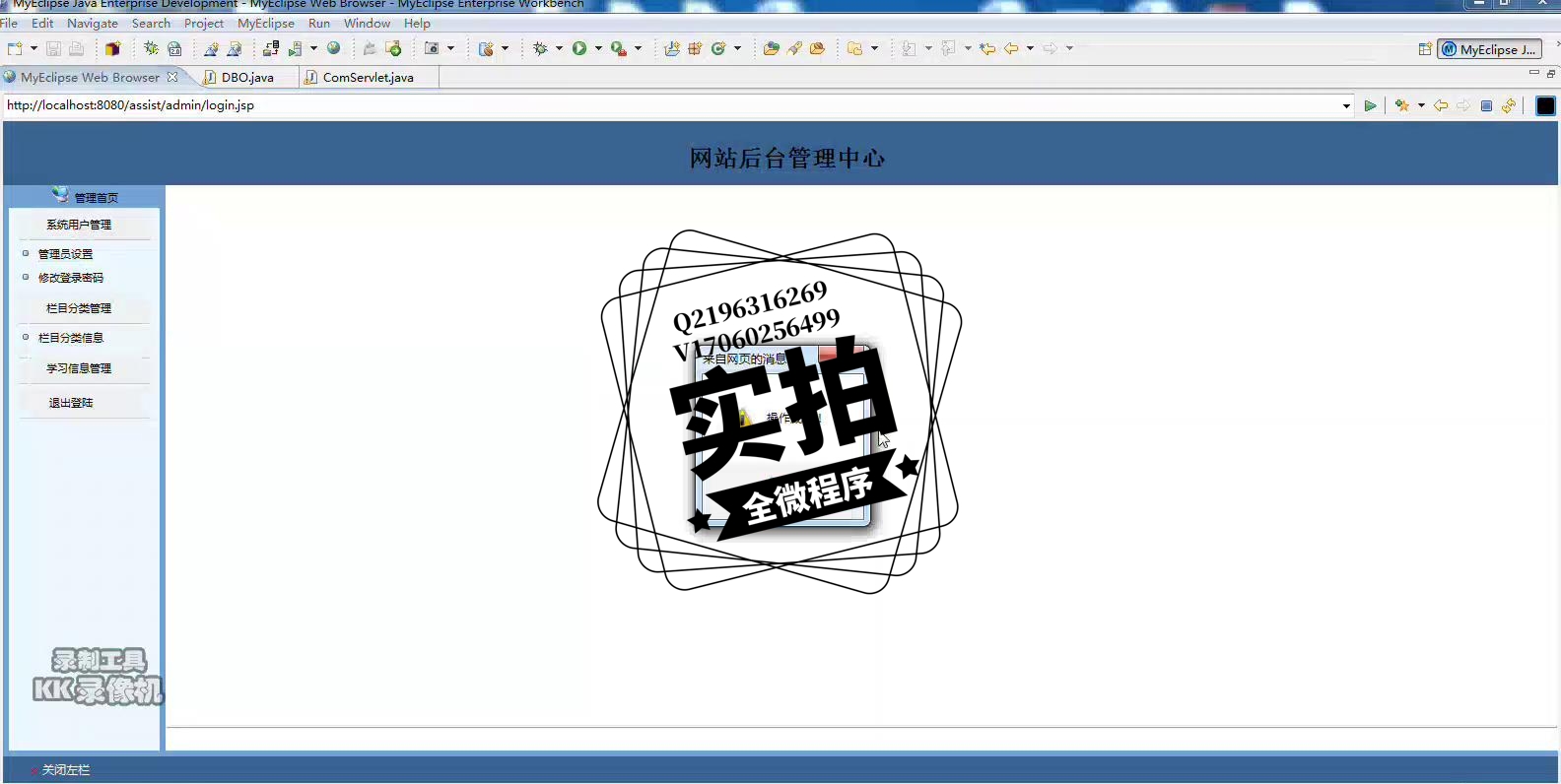The image size is (1561, 784).
Task: Maximize the editor area view
Action: 1550,73
